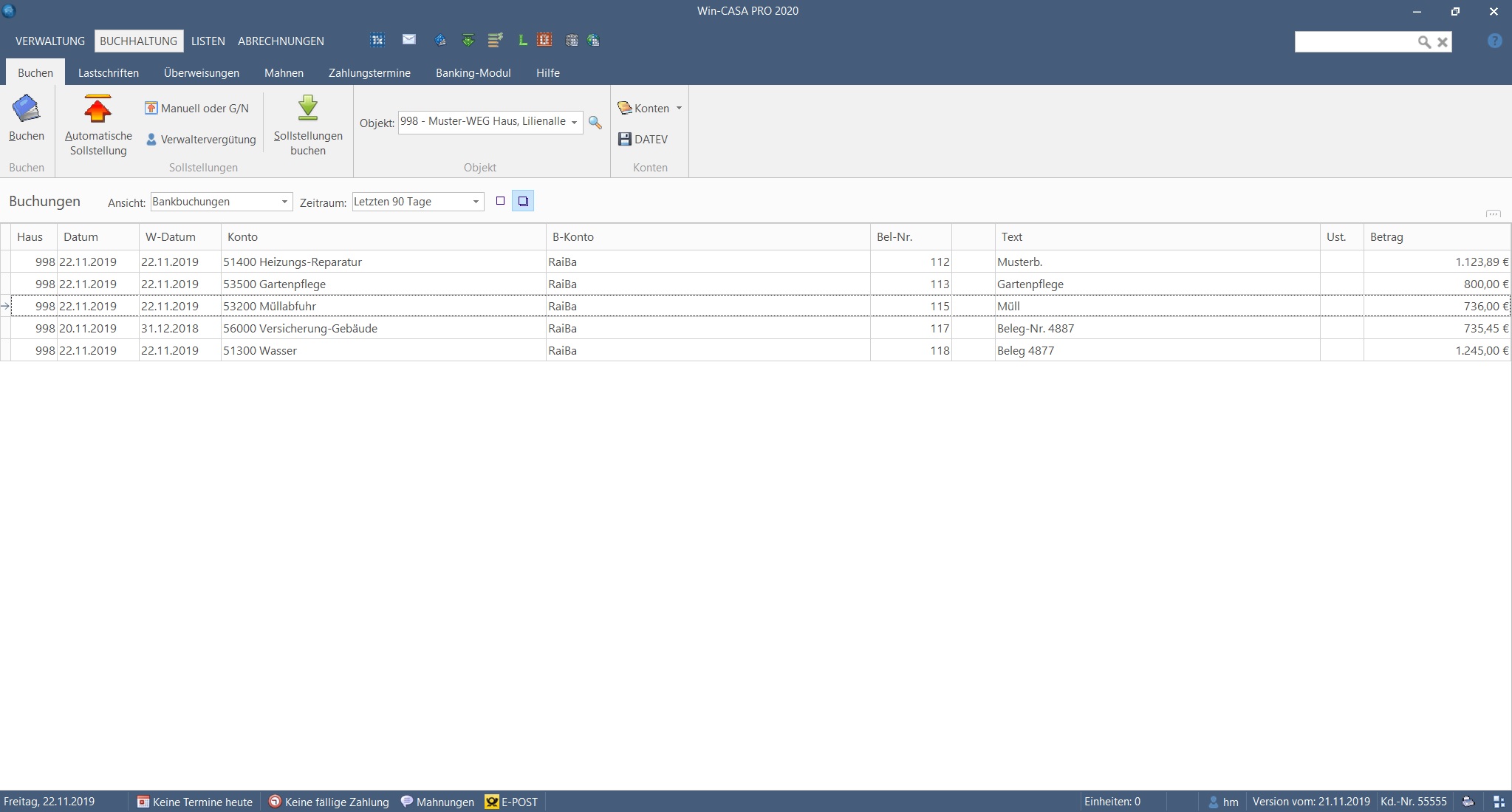Open the ABRECHNUNGEN menu
The height and width of the screenshot is (812, 1512).
281,41
